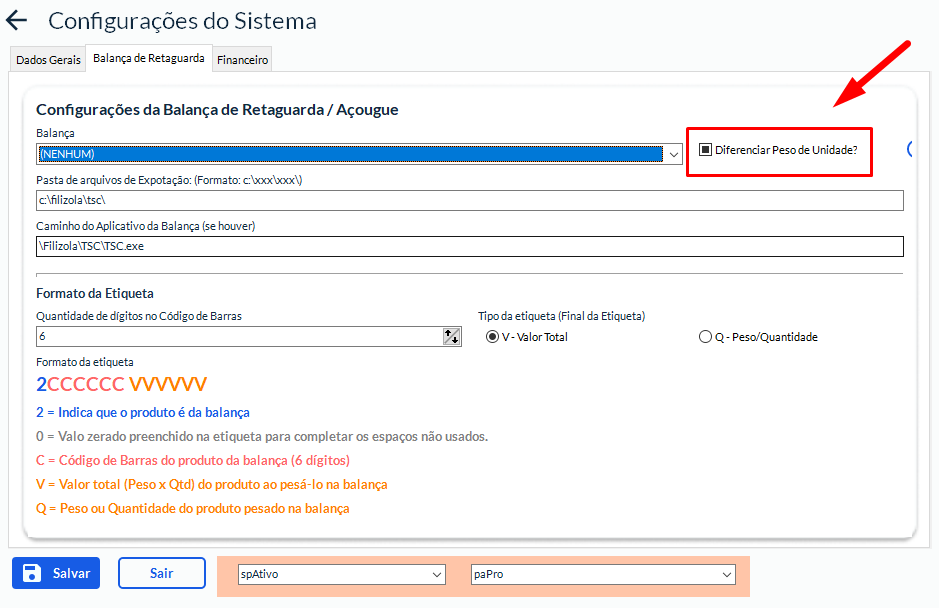The height and width of the screenshot is (608, 939).
Task: Click the back arrow beside Configurações do Sistema
Action: [x=17, y=20]
